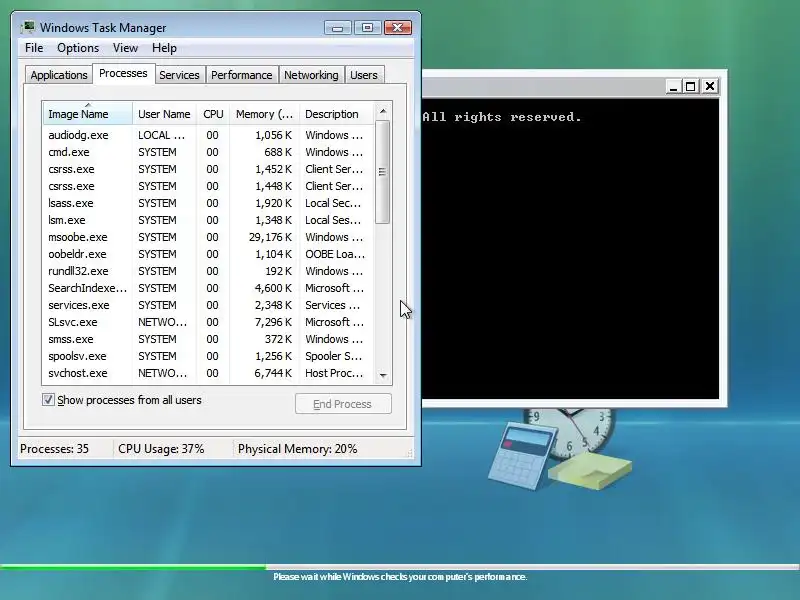
Task: Open the Help menu
Action: point(164,48)
